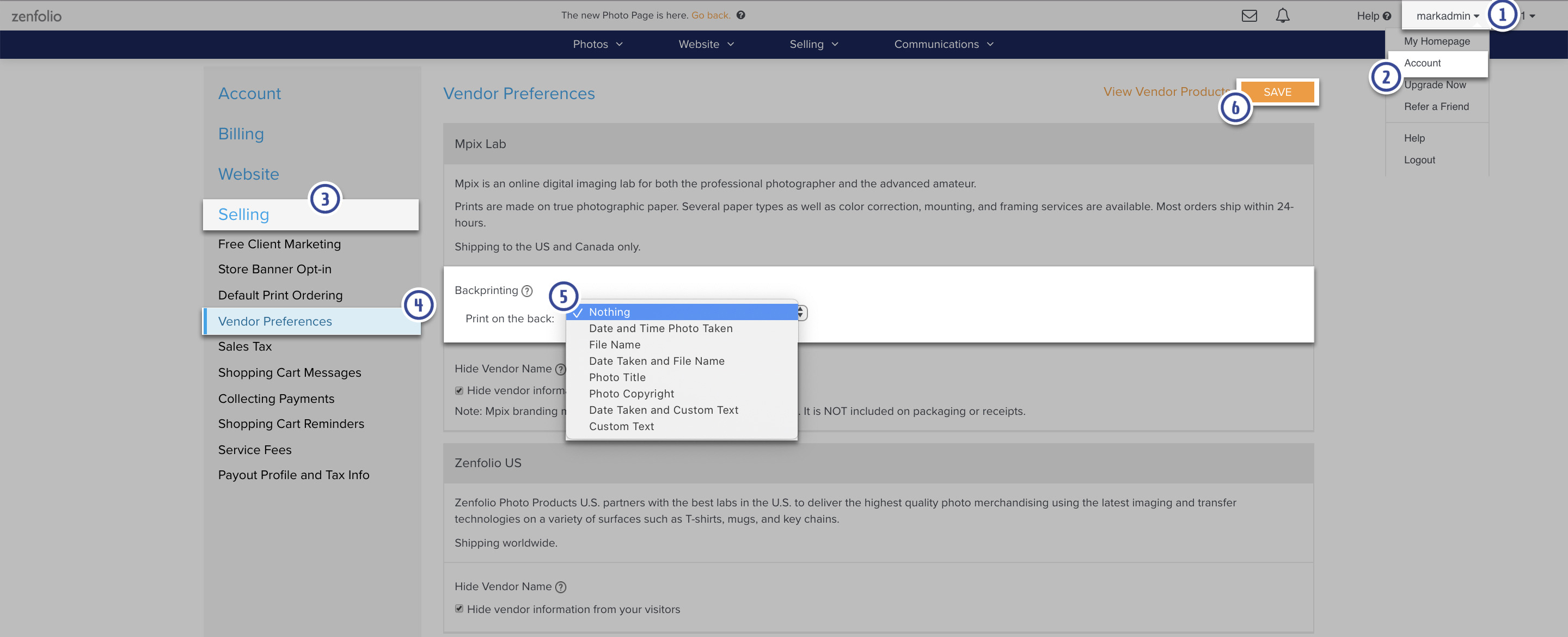Open the notifications bell icon
Viewport: 1568px width, 637px height.
[x=1283, y=16]
